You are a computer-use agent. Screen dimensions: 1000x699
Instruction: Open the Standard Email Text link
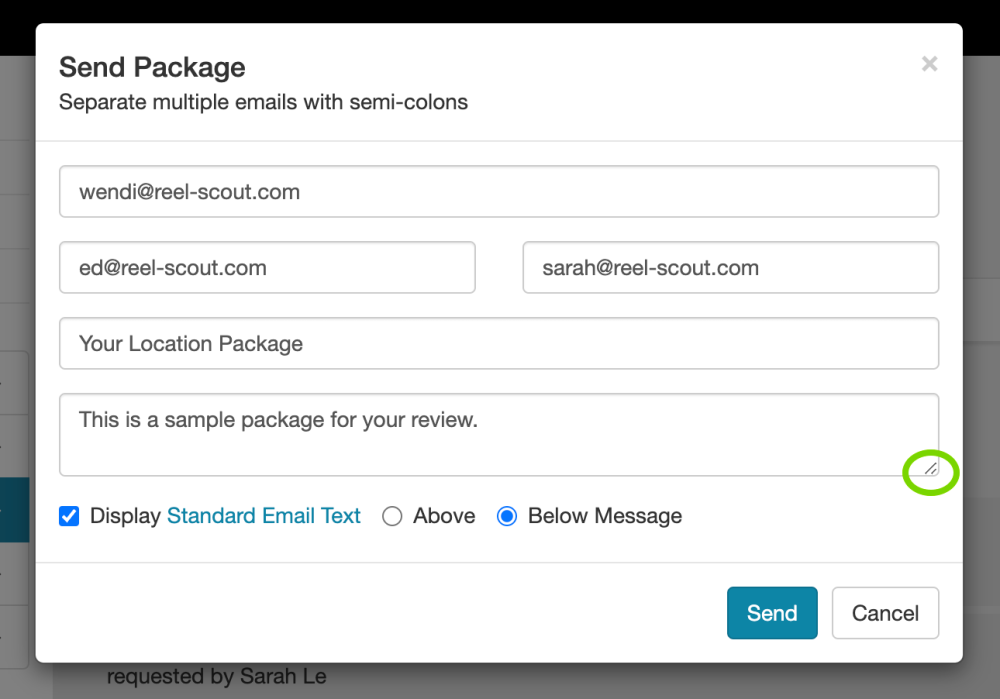263,516
